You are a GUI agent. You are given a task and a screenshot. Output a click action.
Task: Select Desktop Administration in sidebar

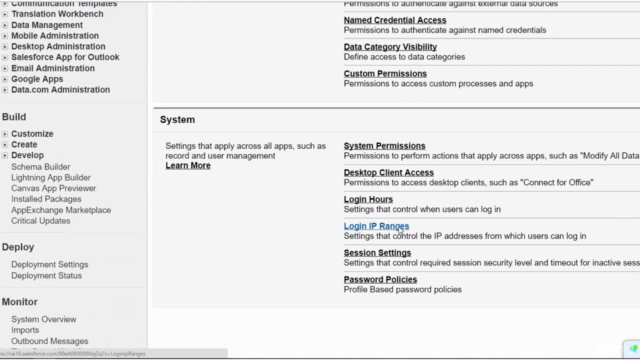(x=58, y=46)
